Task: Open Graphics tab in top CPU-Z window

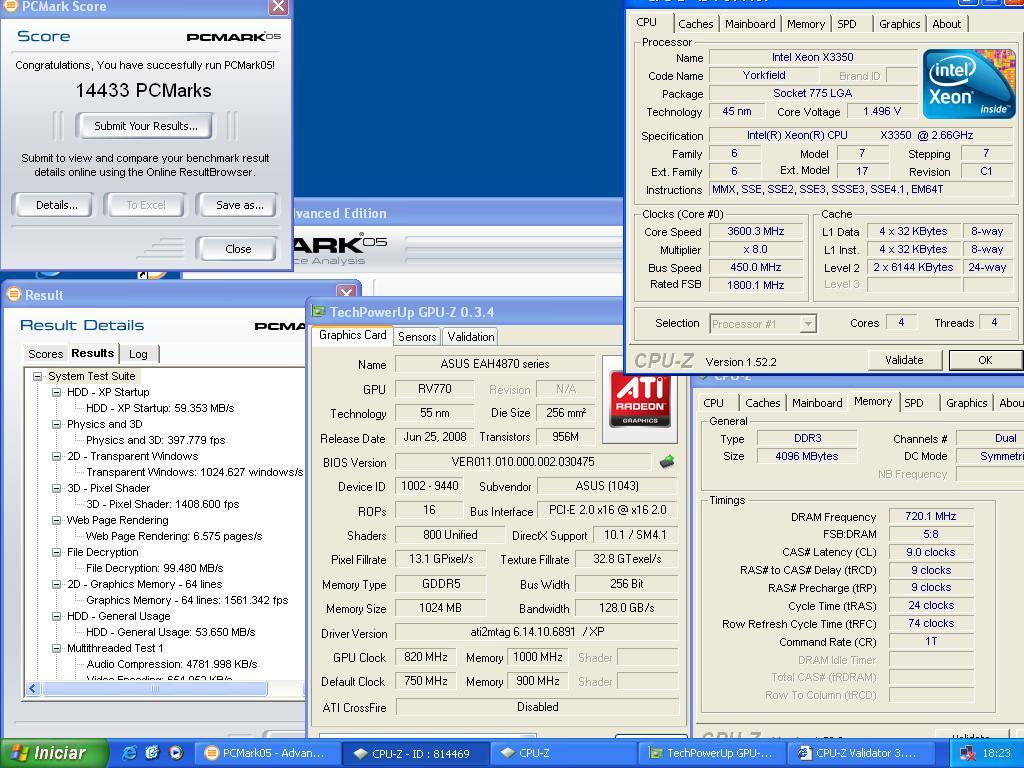Action: (x=899, y=24)
